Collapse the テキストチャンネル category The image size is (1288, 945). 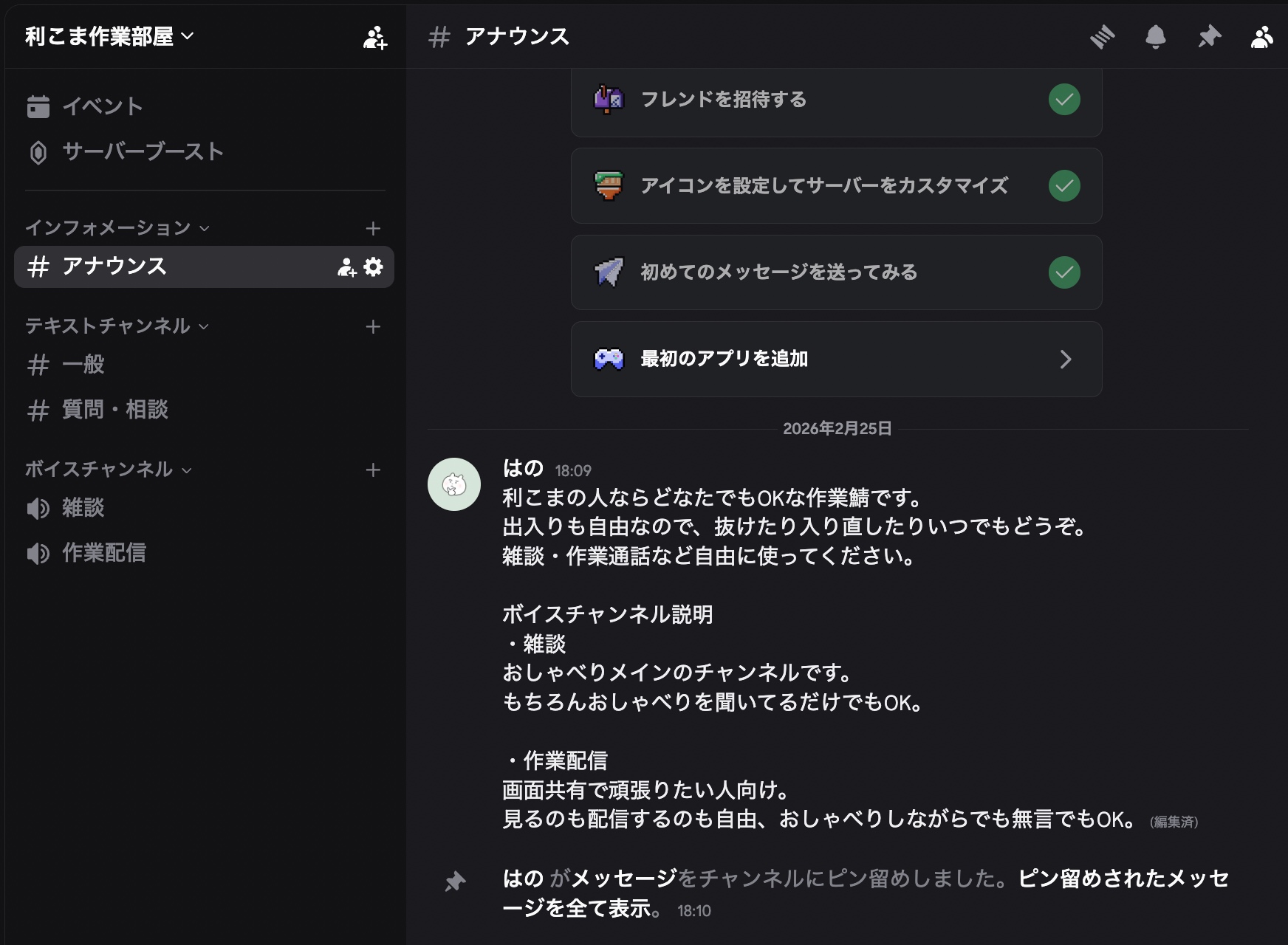(x=117, y=326)
